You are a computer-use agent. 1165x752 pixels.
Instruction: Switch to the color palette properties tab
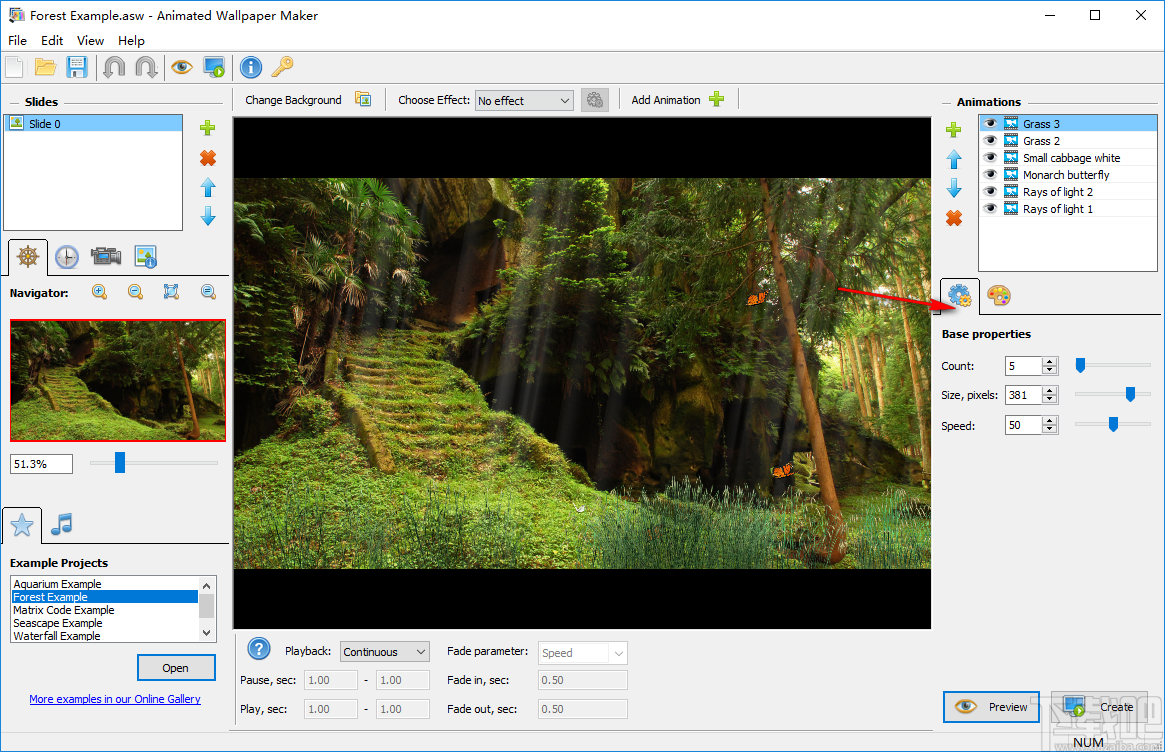coord(999,296)
